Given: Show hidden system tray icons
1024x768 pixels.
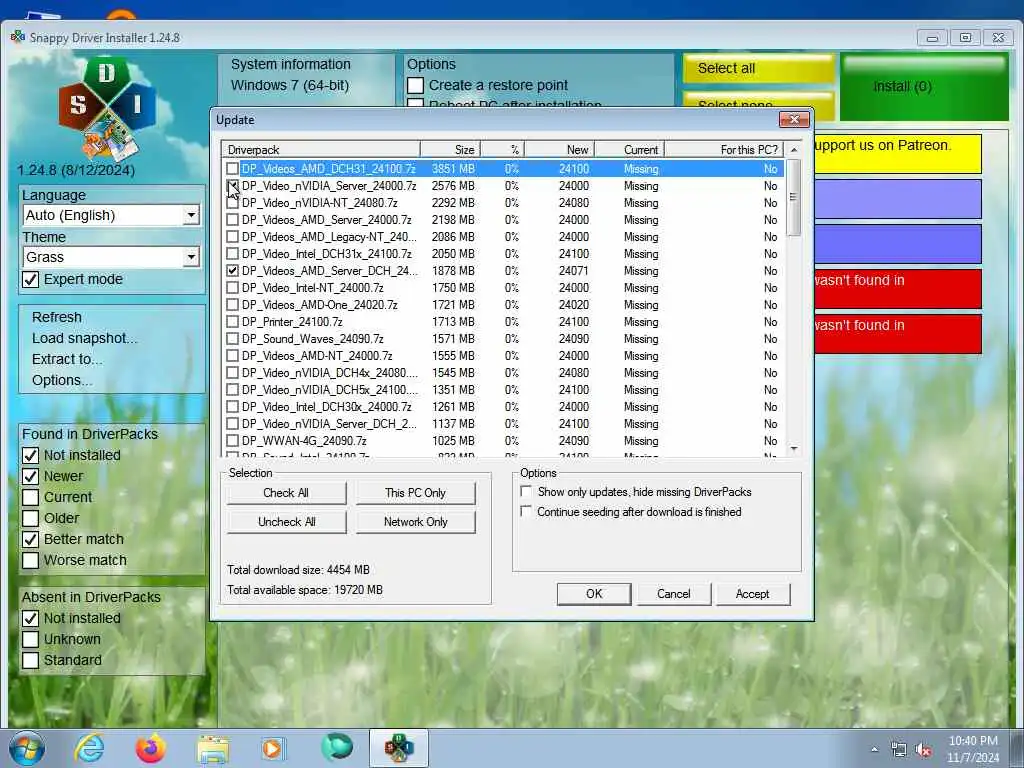Looking at the screenshot, I should coord(874,750).
